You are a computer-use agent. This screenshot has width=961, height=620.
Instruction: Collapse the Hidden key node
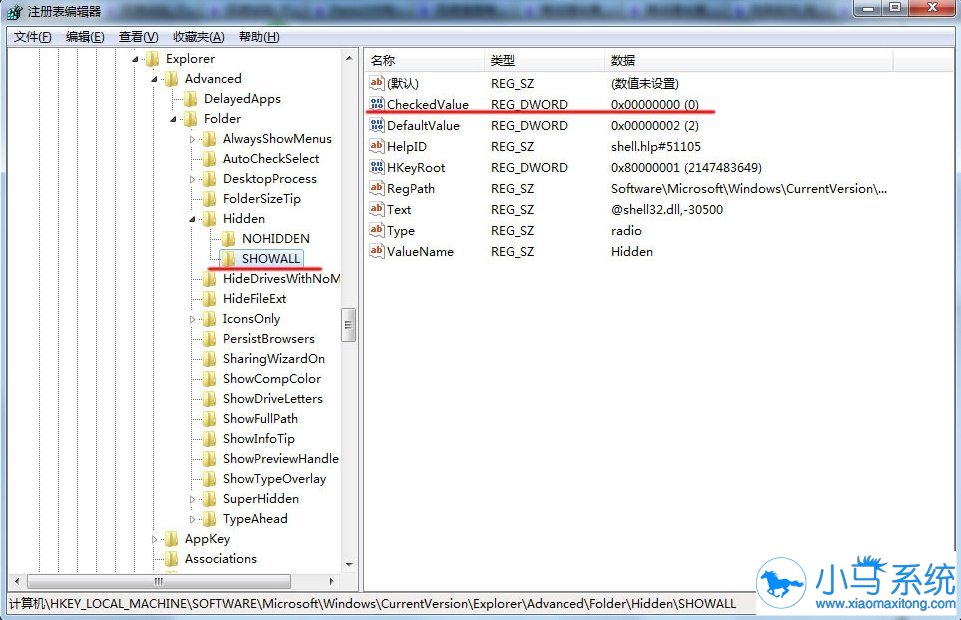pyautogui.click(x=192, y=219)
